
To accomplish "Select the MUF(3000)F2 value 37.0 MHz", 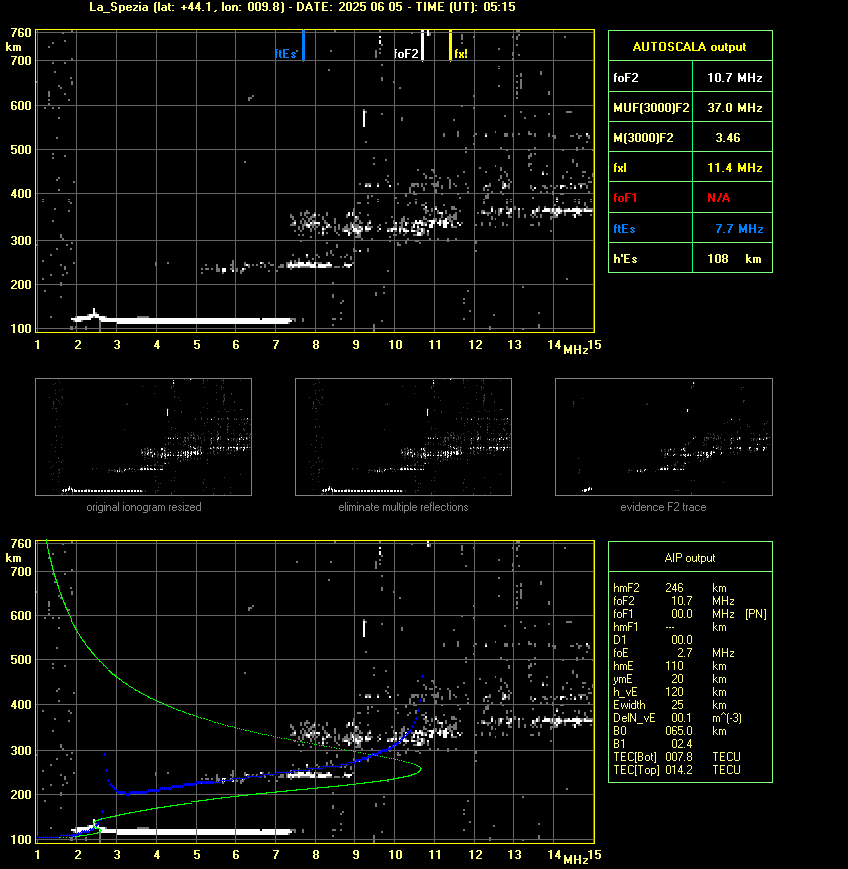I will 734,108.
